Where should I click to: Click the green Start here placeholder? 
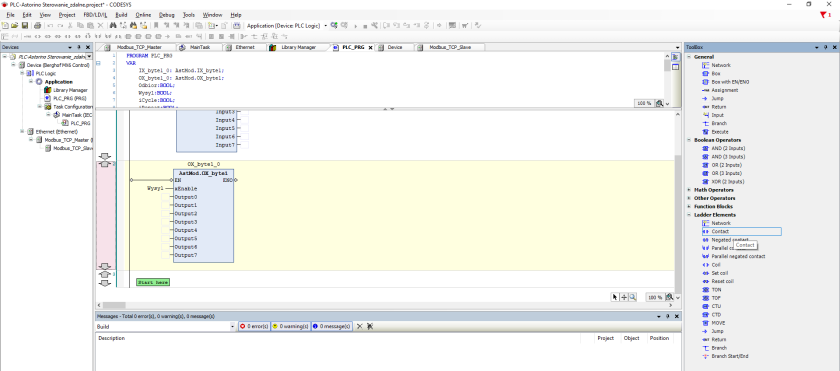pyautogui.click(x=153, y=282)
